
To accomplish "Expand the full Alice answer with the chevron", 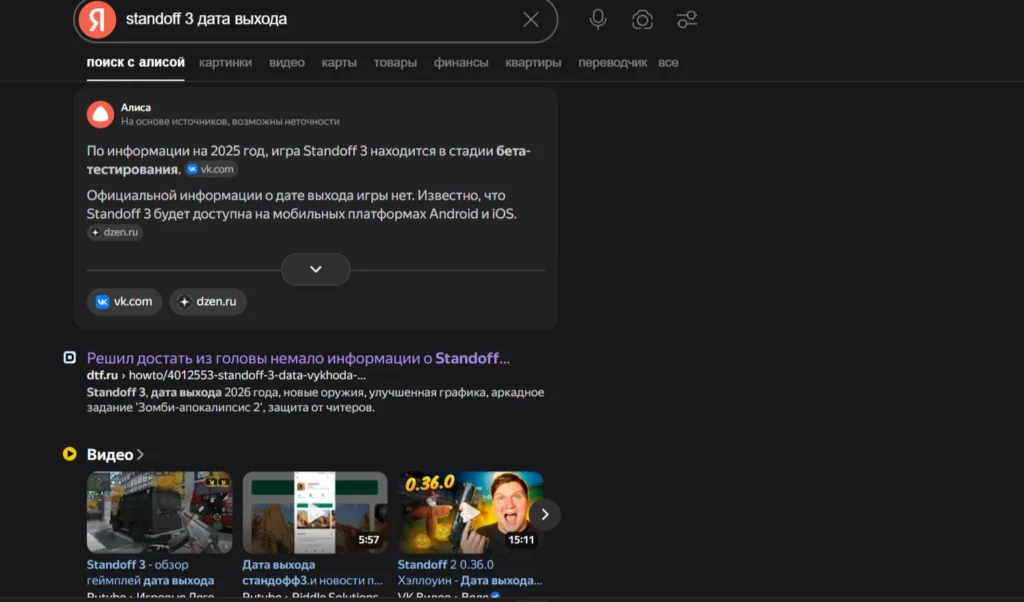I will point(315,269).
